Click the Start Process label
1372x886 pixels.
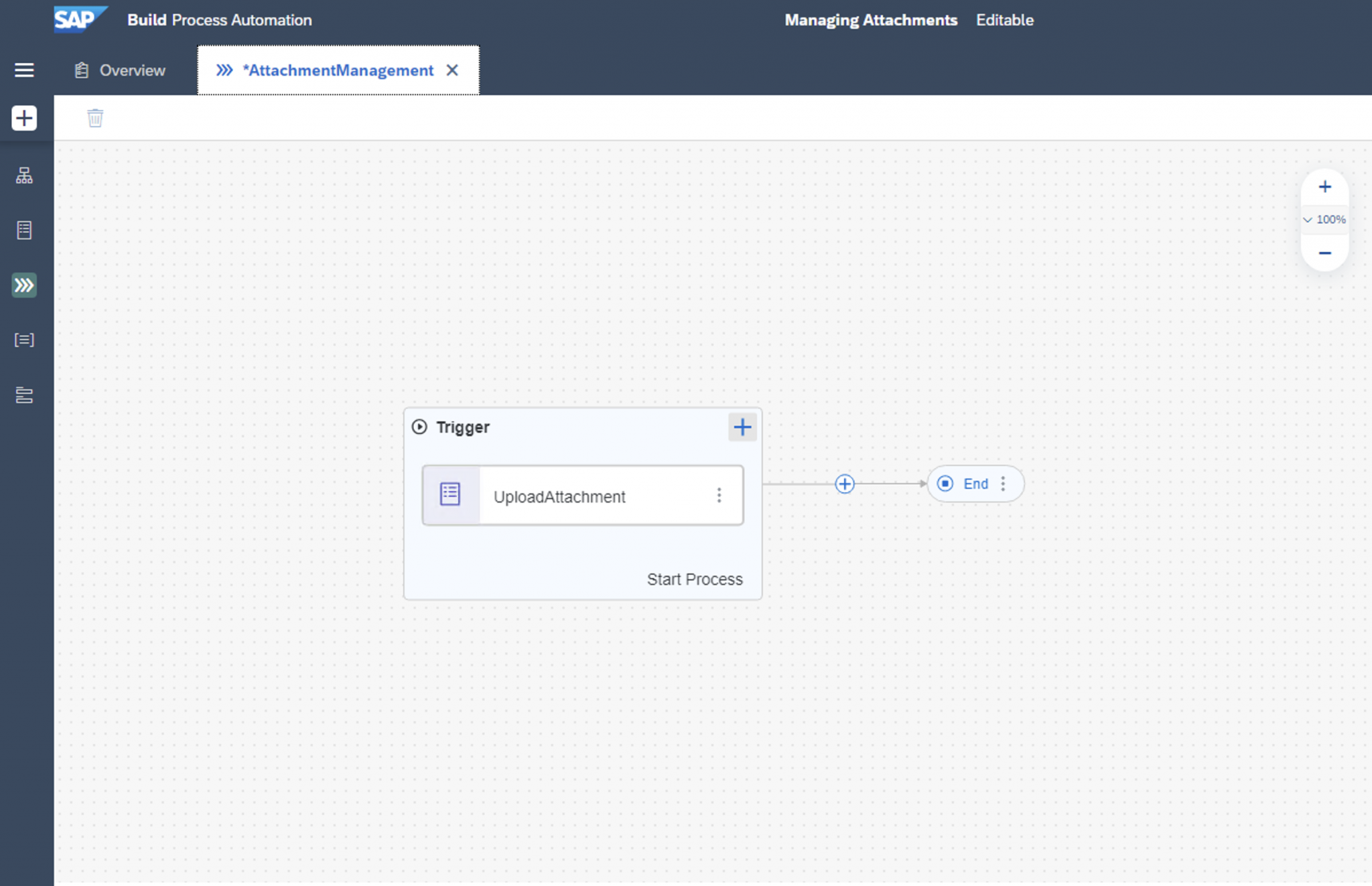tap(695, 579)
